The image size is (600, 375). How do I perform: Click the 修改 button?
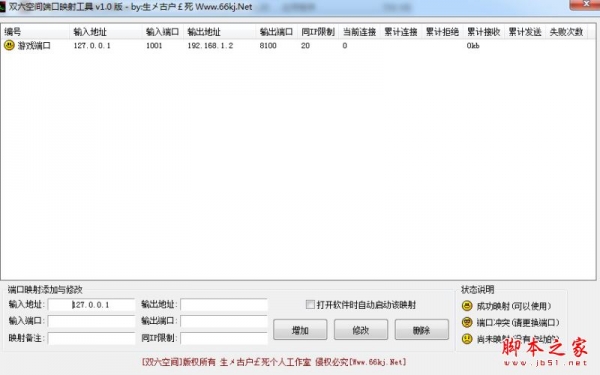(360, 329)
